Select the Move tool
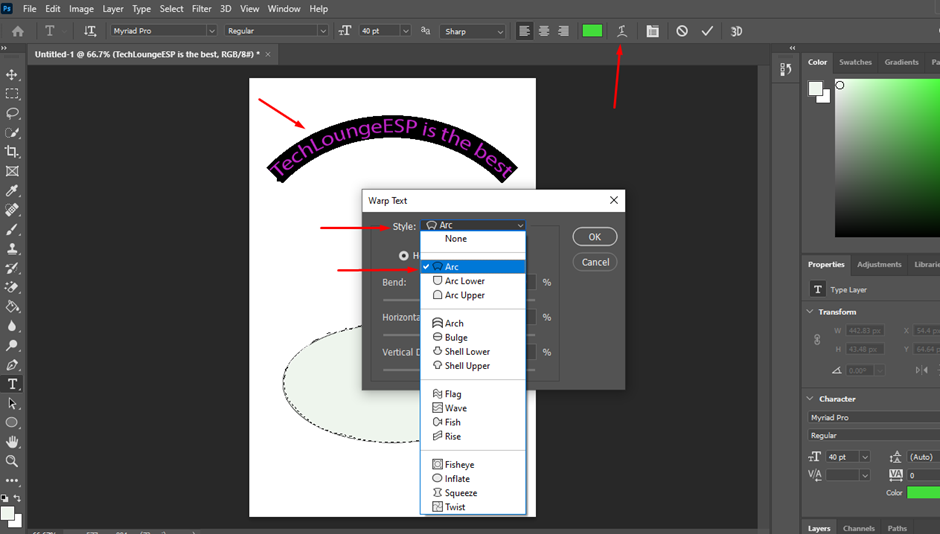This screenshot has width=940, height=534. (12, 74)
